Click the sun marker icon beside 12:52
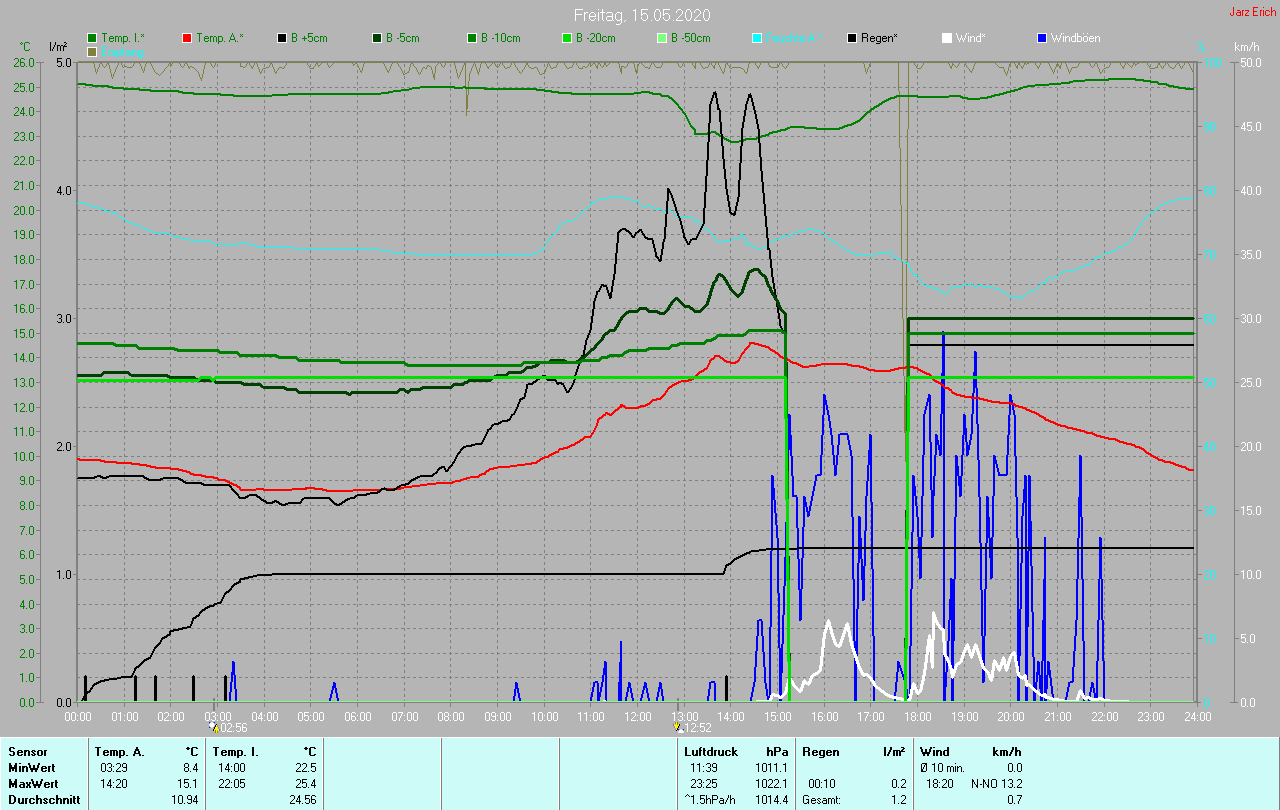This screenshot has width=1280, height=810. coord(679,728)
